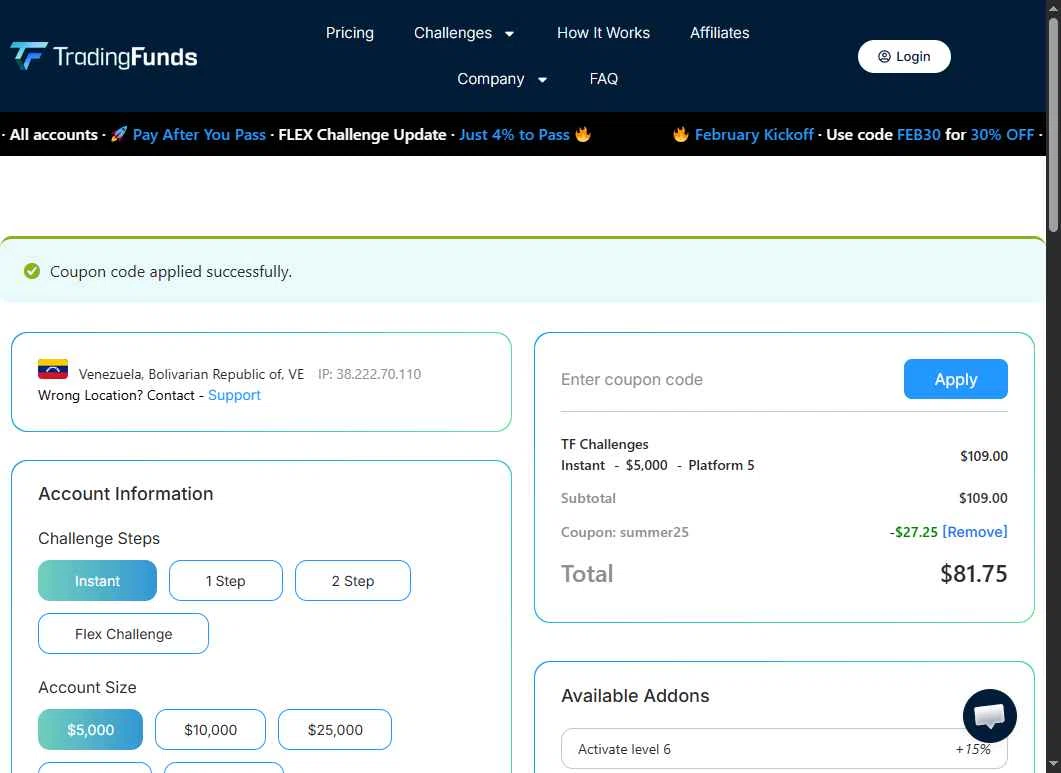
Task: Apply the coupon code
Action: [x=955, y=379]
